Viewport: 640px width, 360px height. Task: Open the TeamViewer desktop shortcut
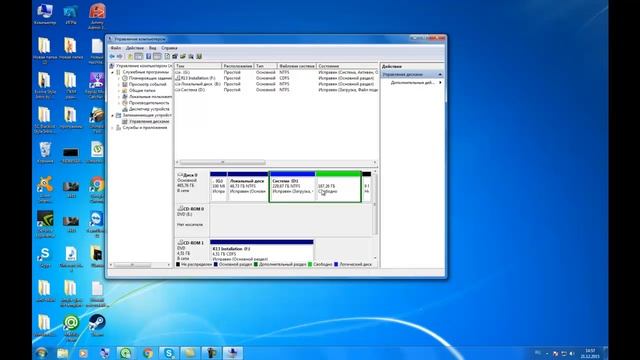[x=97, y=224]
